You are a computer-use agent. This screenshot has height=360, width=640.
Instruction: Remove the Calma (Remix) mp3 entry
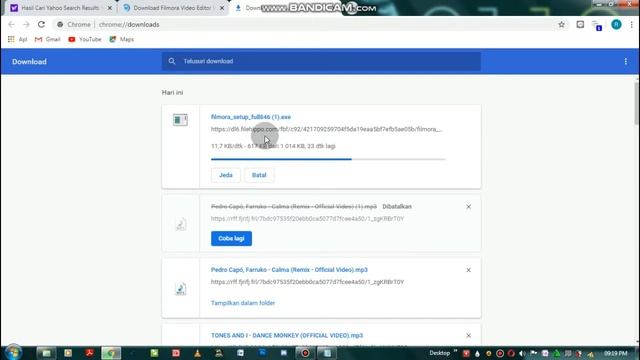469,270
